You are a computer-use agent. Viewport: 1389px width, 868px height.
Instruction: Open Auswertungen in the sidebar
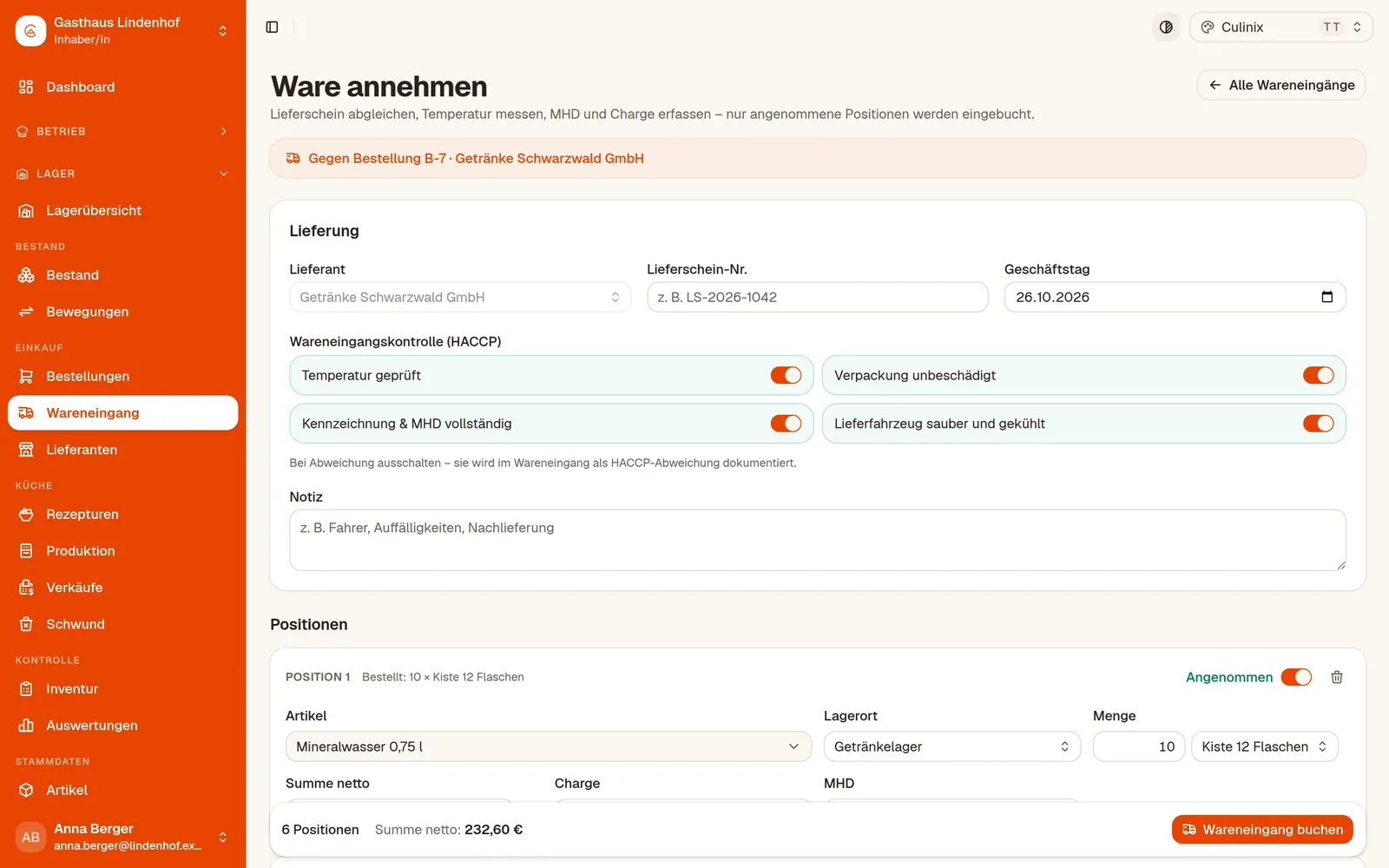tap(122, 726)
